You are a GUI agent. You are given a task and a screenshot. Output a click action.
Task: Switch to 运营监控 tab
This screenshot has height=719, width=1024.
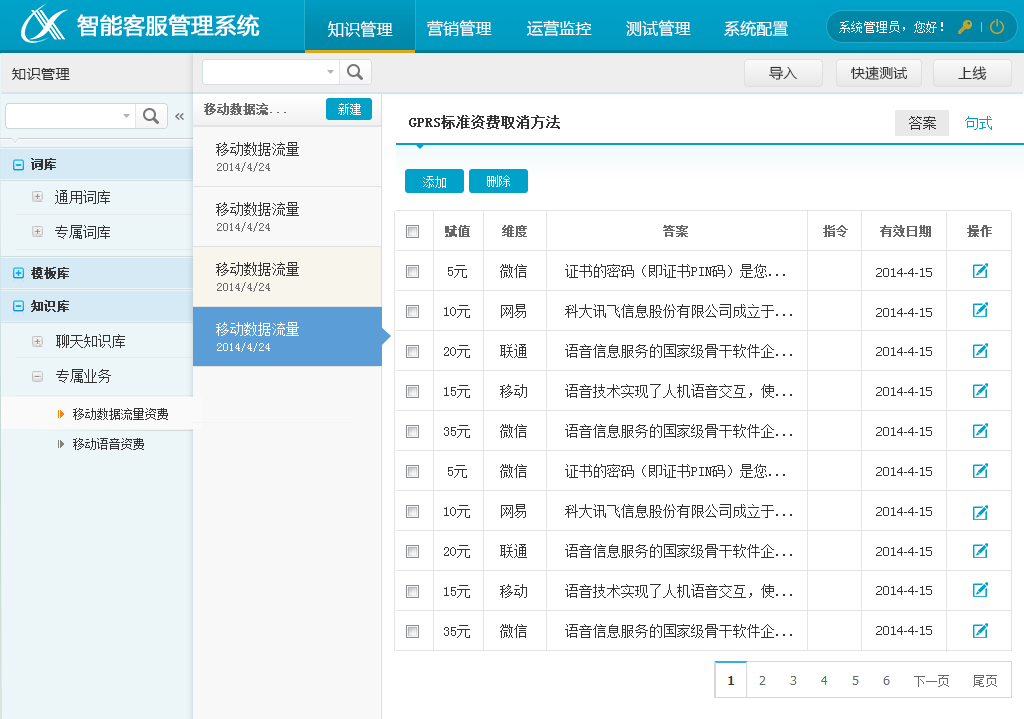click(x=559, y=28)
